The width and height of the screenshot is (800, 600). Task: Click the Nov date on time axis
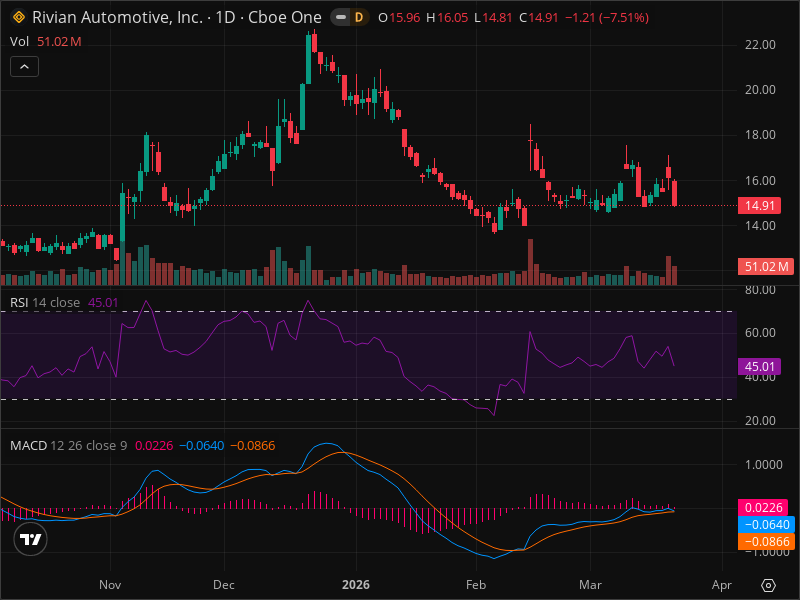point(110,585)
